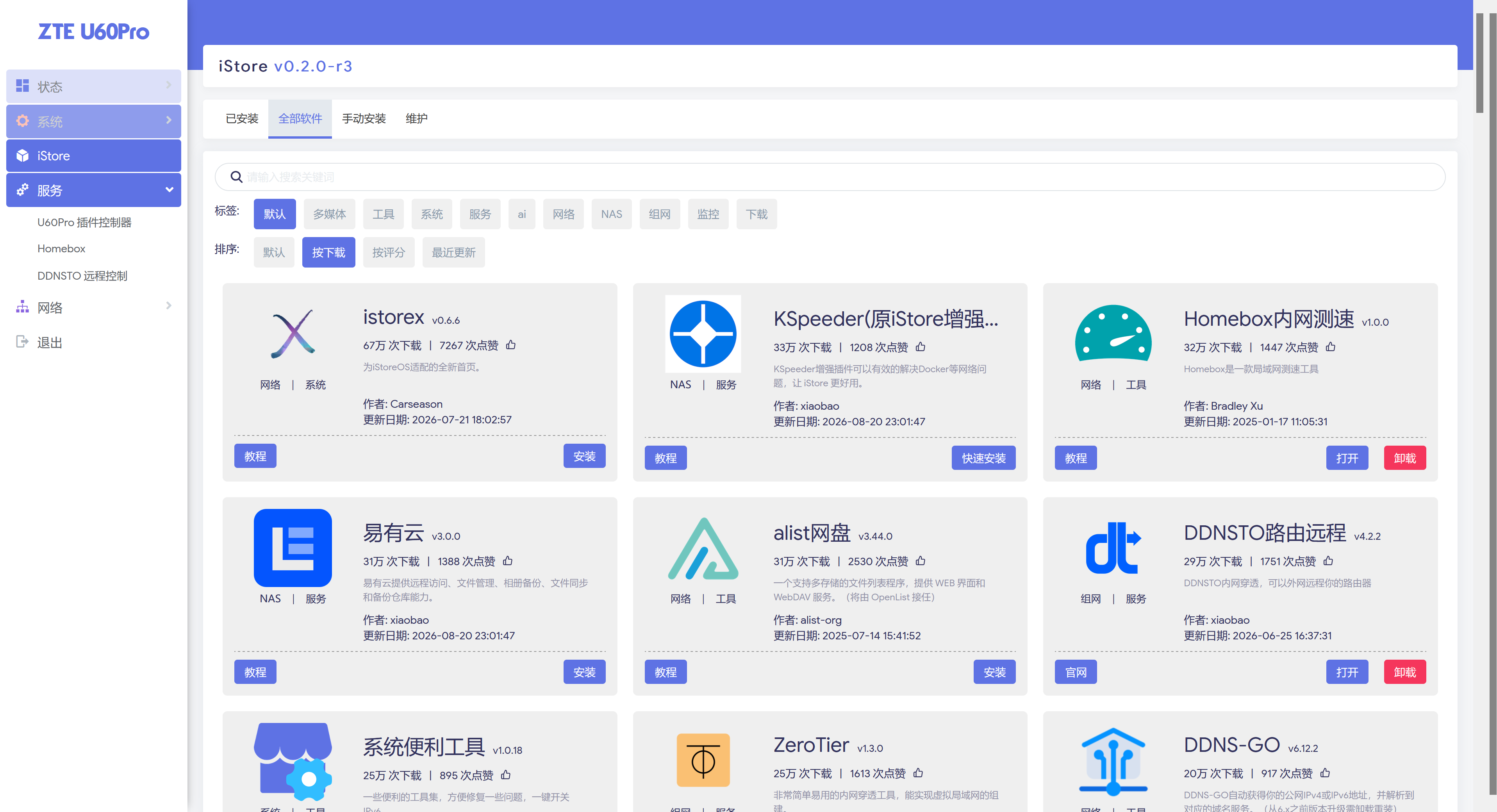Image resolution: width=1497 pixels, height=812 pixels.
Task: Expand the 系统 sidebar menu
Action: (94, 121)
